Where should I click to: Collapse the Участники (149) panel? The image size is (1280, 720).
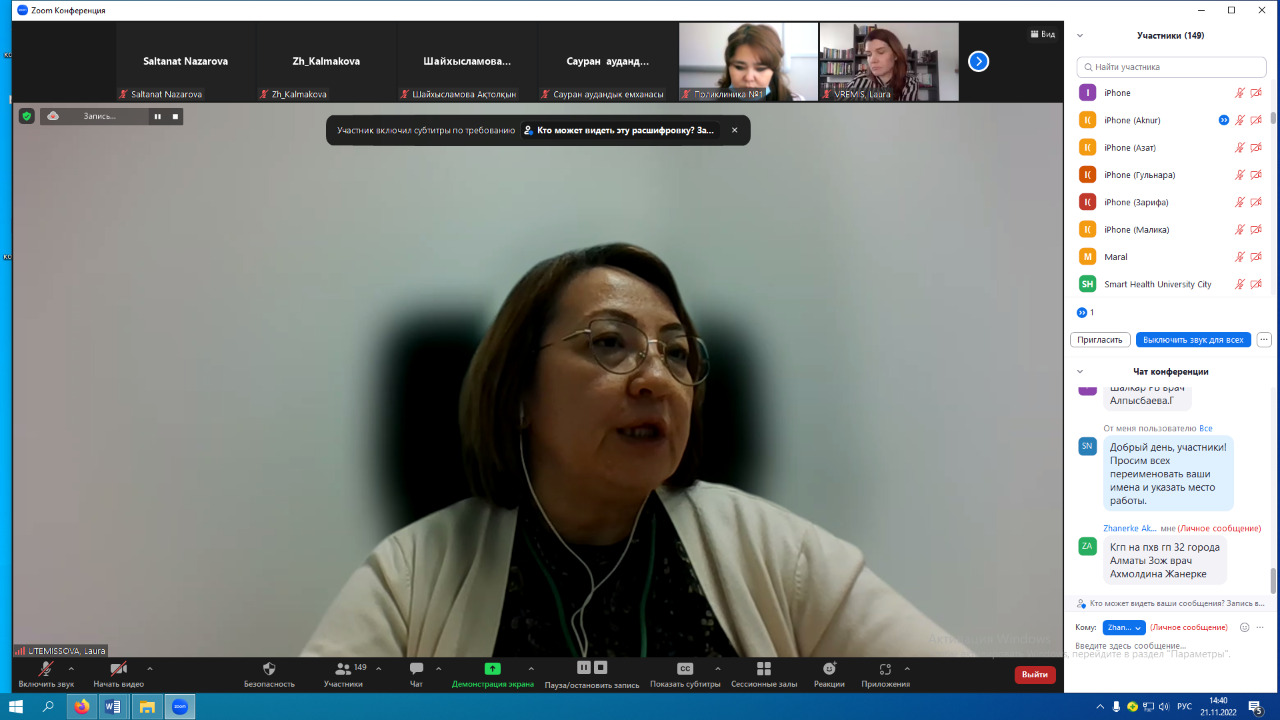[x=1080, y=36]
